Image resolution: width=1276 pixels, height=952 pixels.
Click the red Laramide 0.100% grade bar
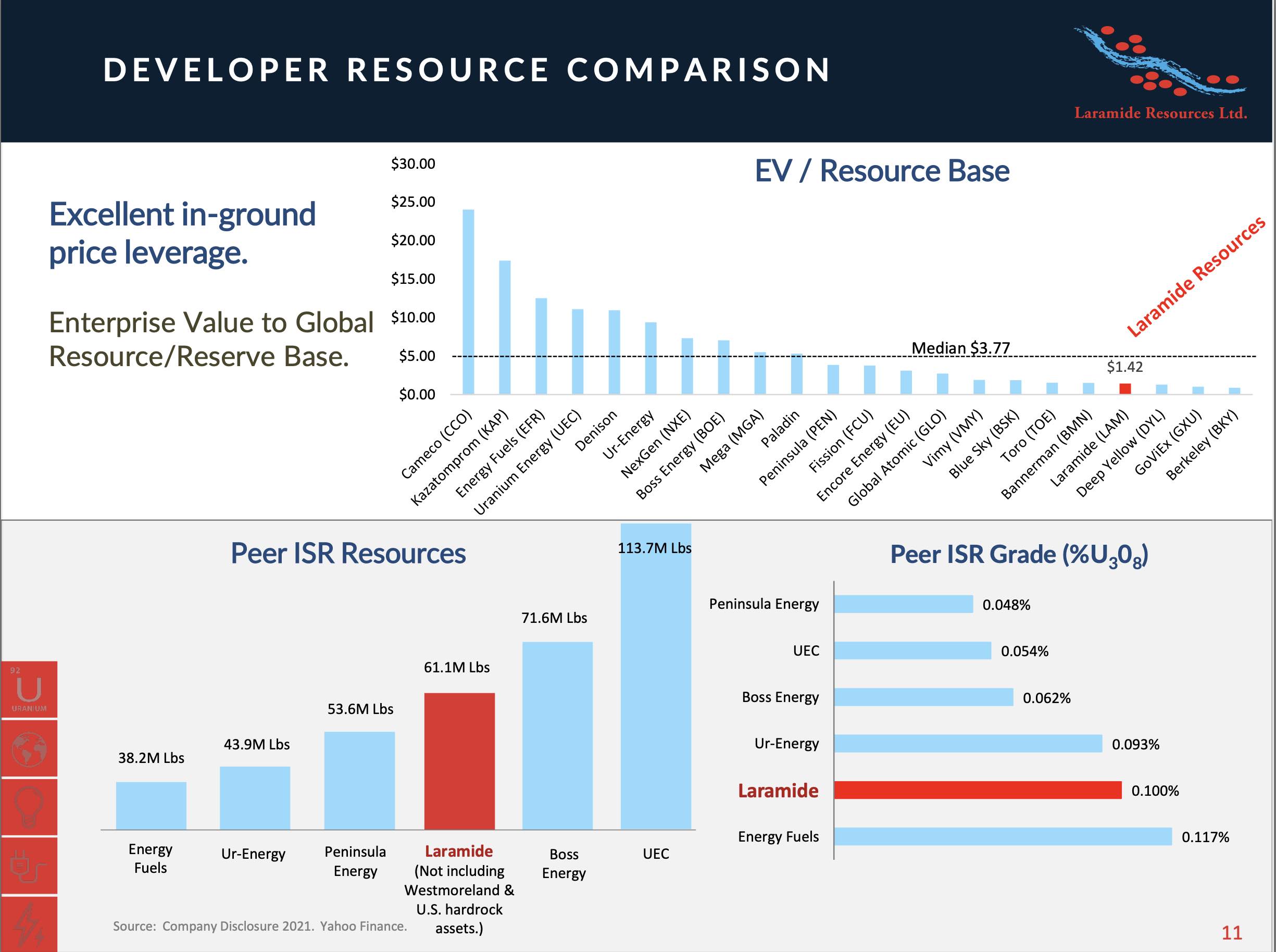point(978,790)
